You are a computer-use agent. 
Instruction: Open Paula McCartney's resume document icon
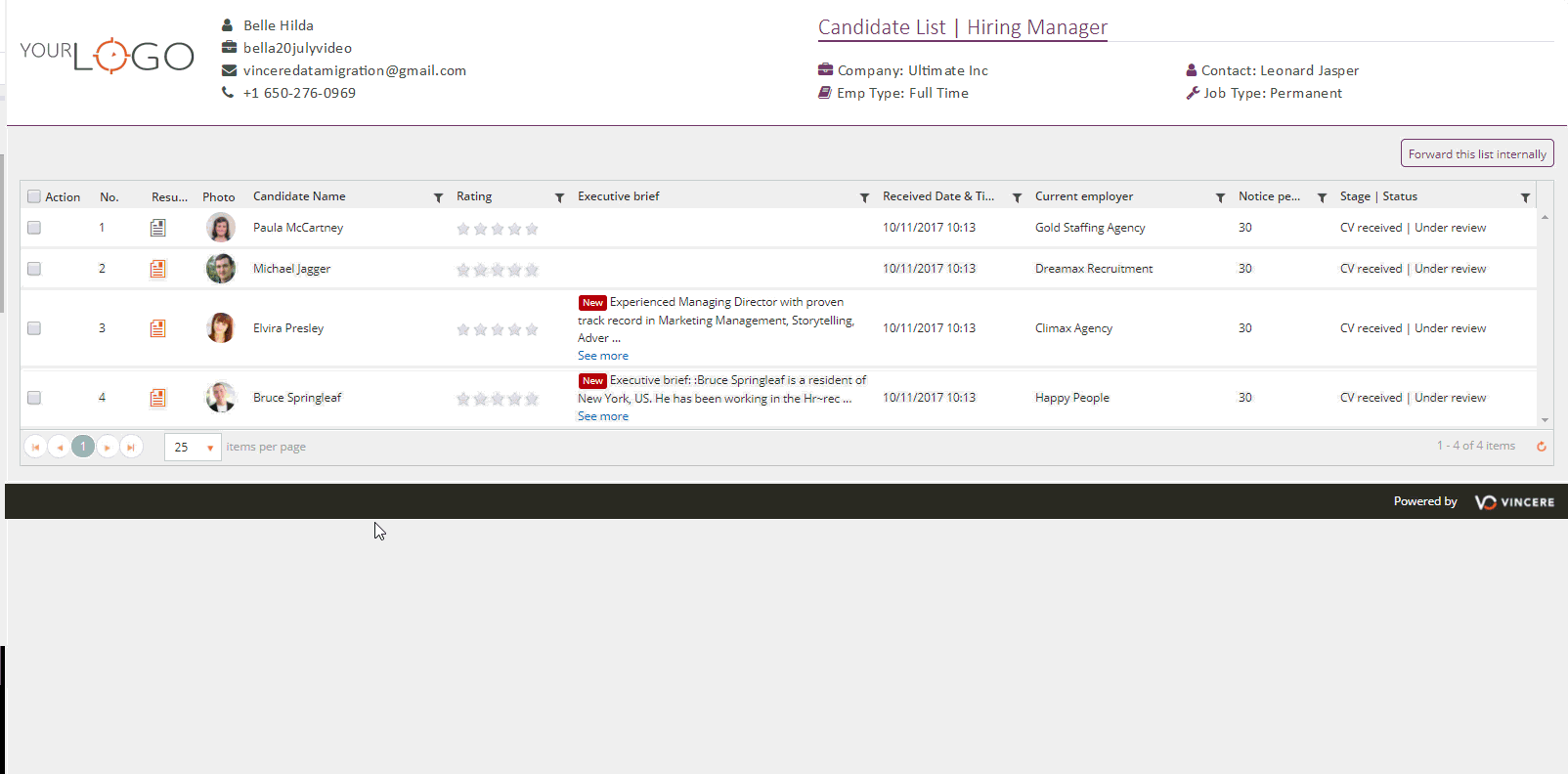(x=157, y=228)
